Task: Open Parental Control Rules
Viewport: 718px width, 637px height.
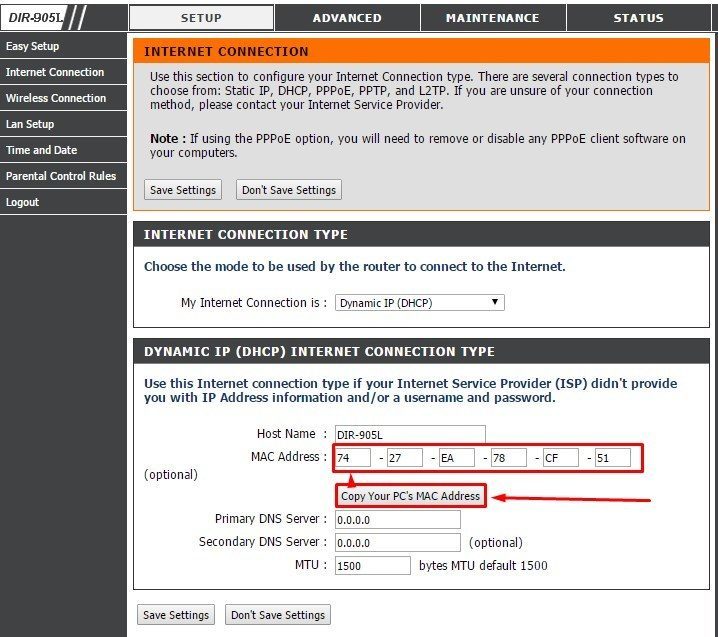Action: pos(63,176)
